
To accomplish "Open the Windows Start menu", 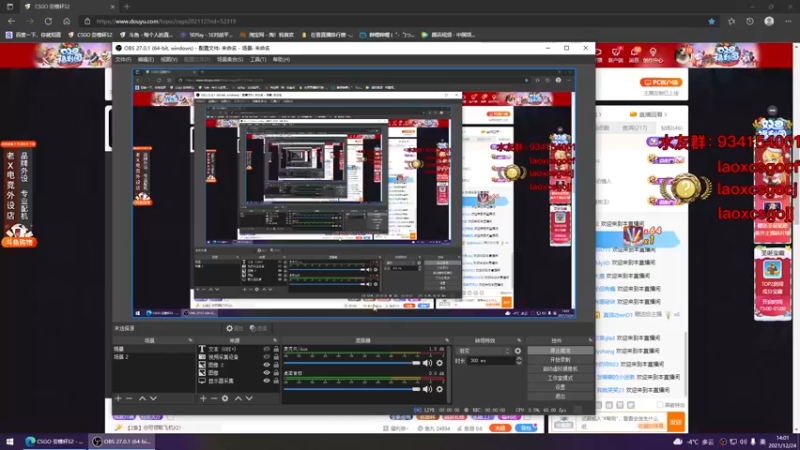I will point(9,441).
